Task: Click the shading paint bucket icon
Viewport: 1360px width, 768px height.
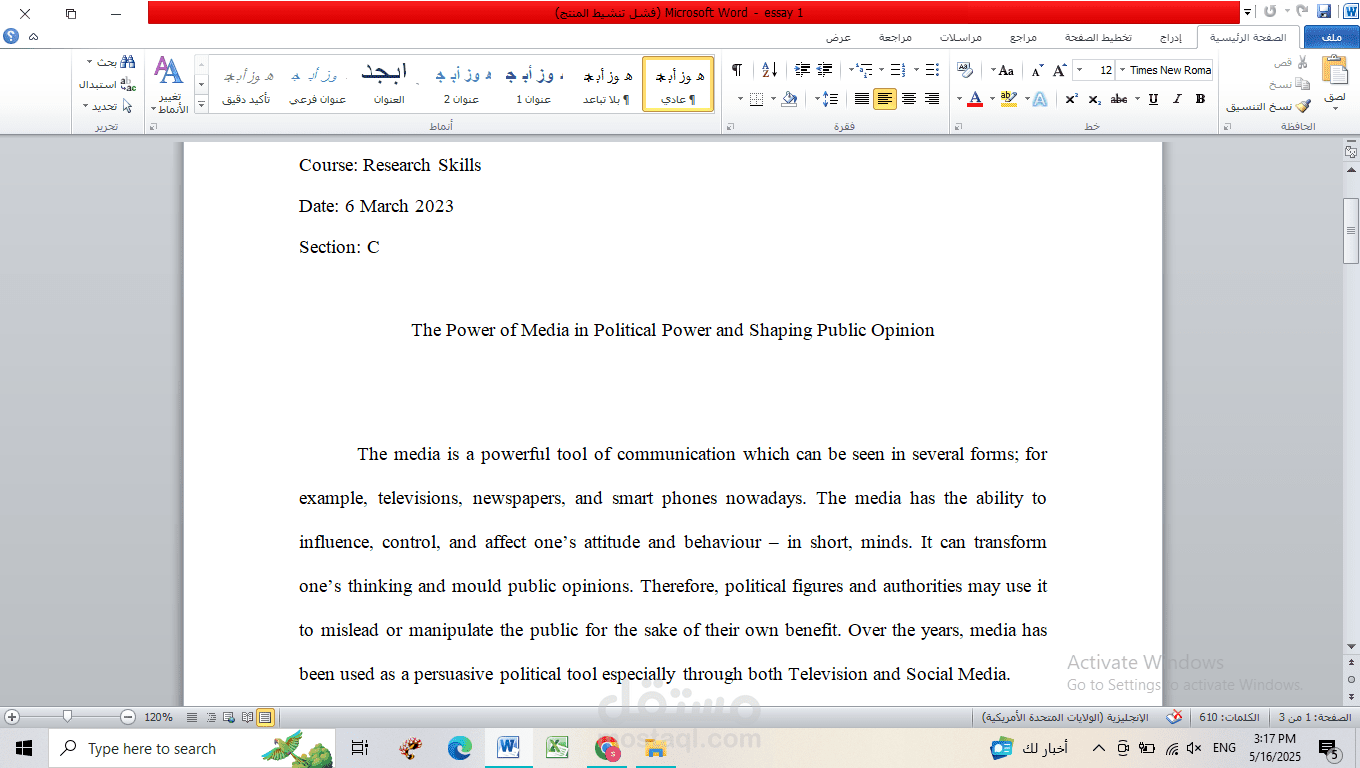Action: pyautogui.click(x=790, y=99)
